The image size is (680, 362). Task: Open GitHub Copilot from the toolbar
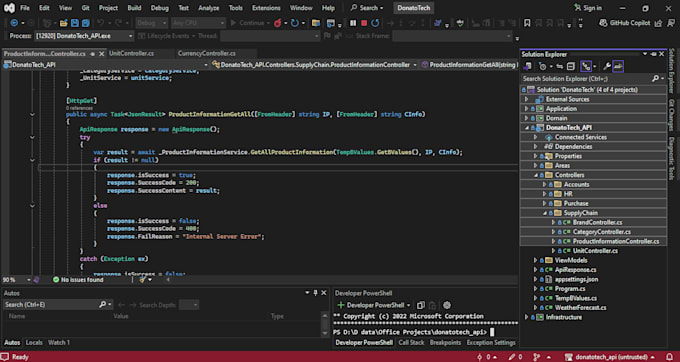(624, 23)
